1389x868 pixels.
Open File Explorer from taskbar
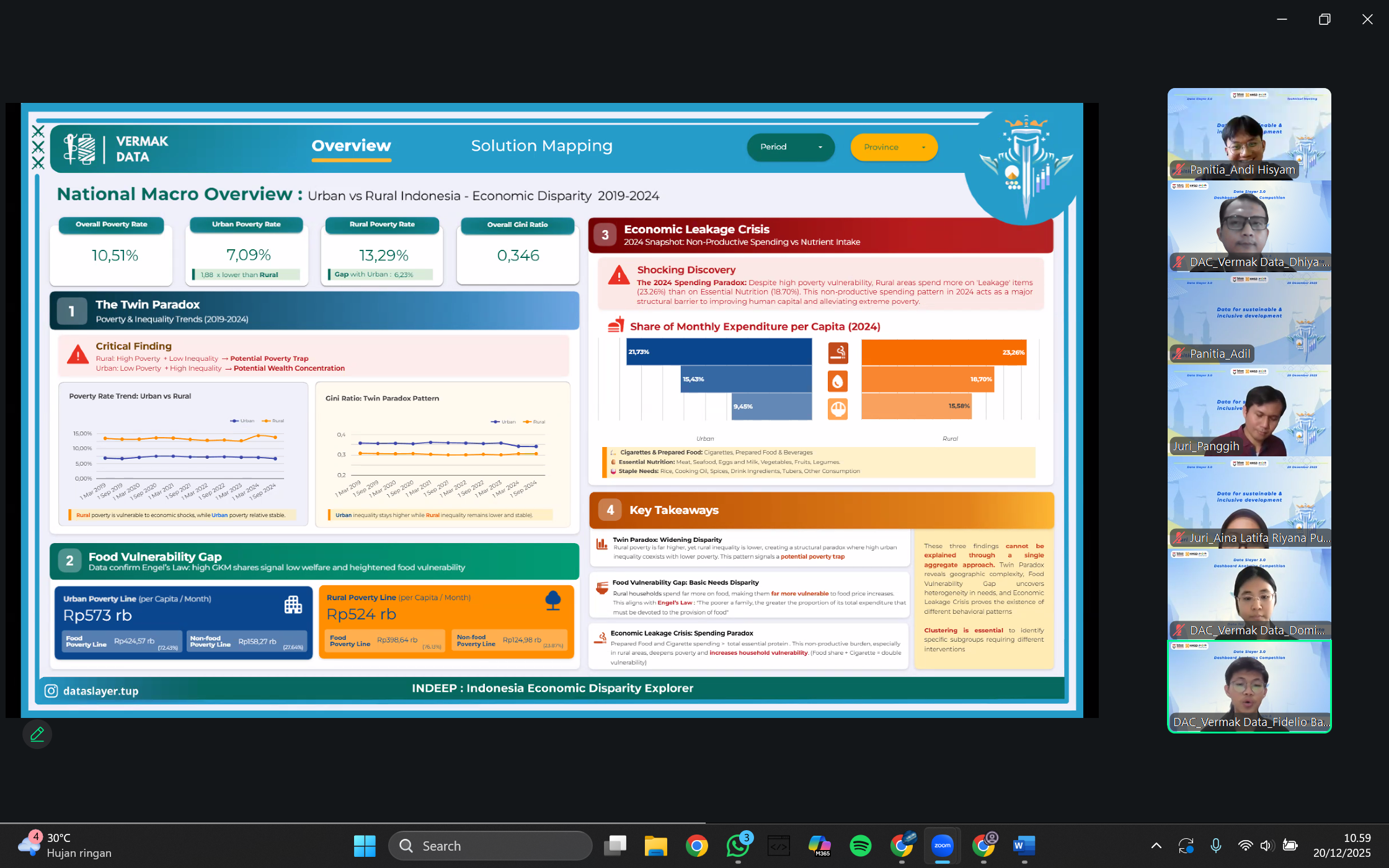click(655, 846)
